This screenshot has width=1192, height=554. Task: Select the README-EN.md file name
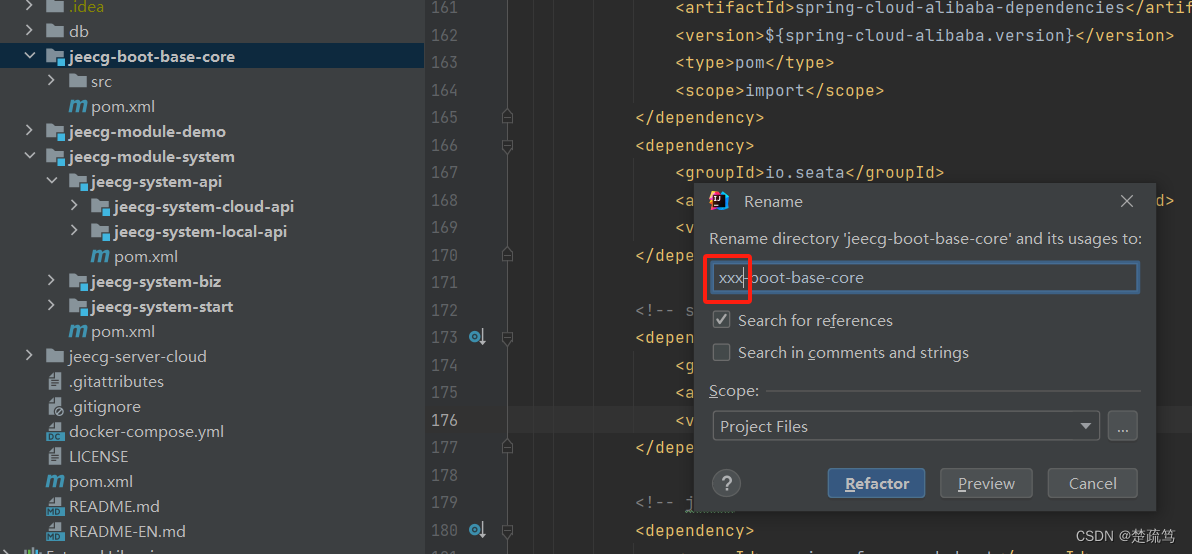click(x=127, y=531)
